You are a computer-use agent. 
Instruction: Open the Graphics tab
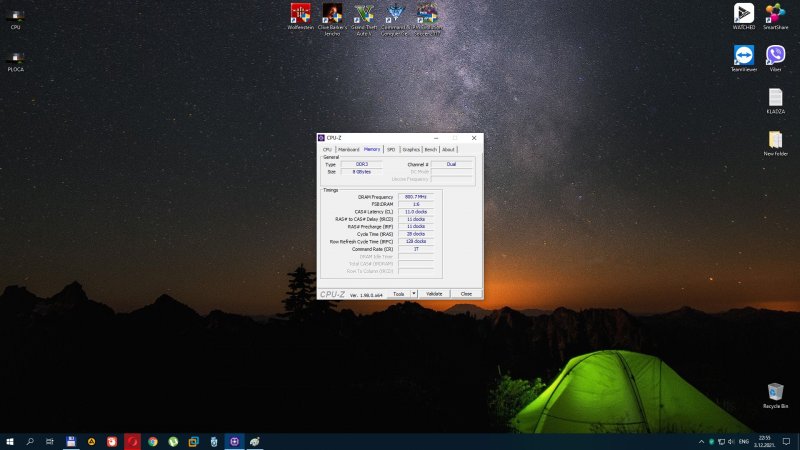pos(411,149)
